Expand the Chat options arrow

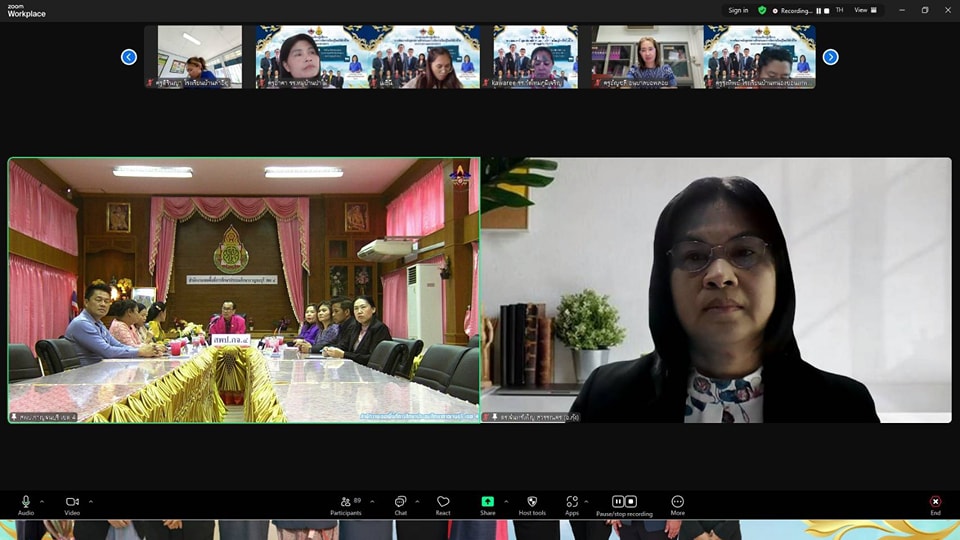[x=418, y=501]
